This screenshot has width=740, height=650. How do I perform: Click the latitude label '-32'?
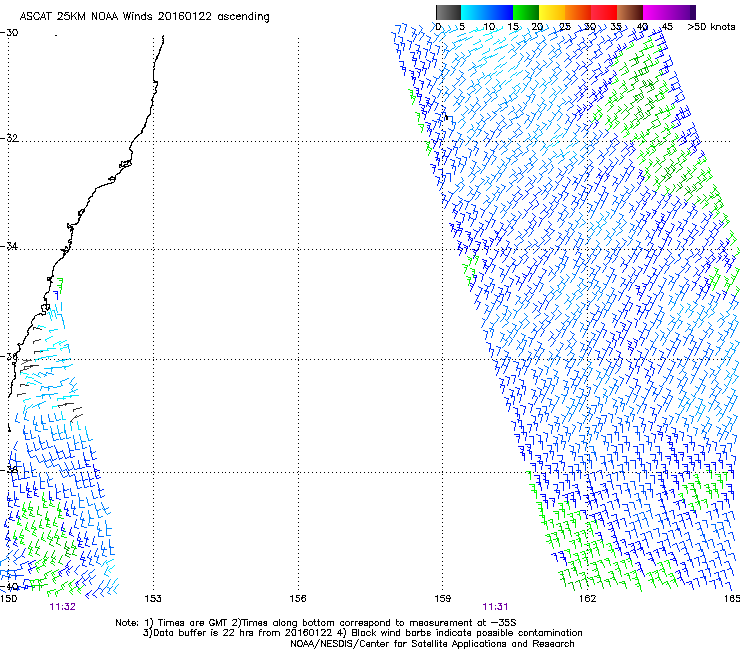[9, 138]
